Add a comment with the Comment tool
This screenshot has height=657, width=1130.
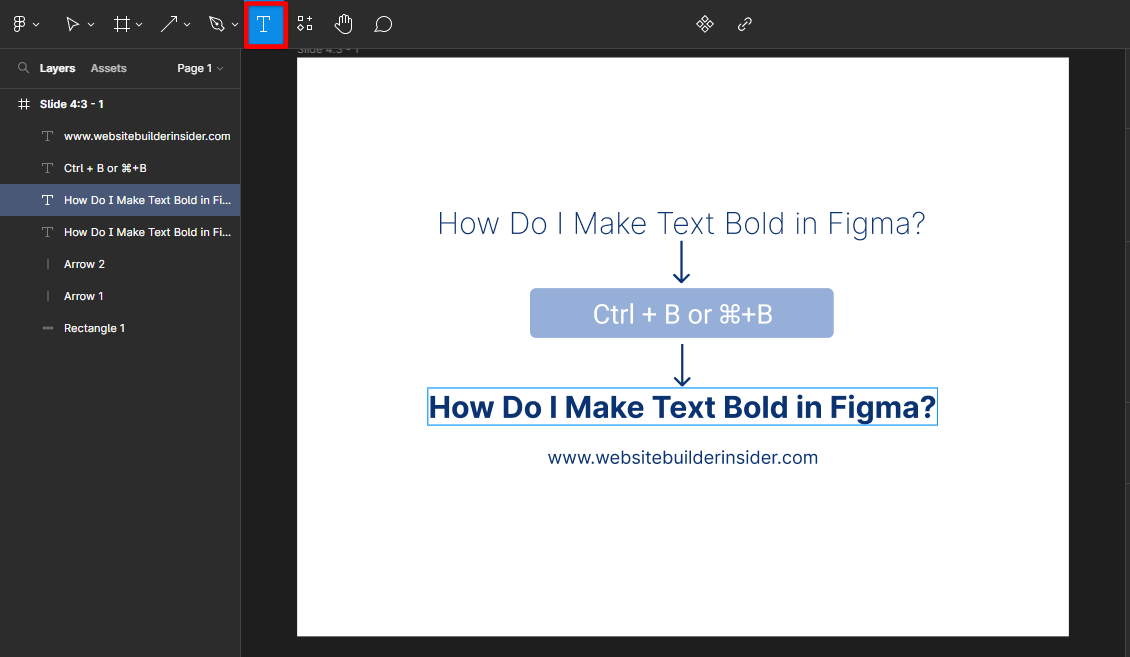pyautogui.click(x=382, y=23)
